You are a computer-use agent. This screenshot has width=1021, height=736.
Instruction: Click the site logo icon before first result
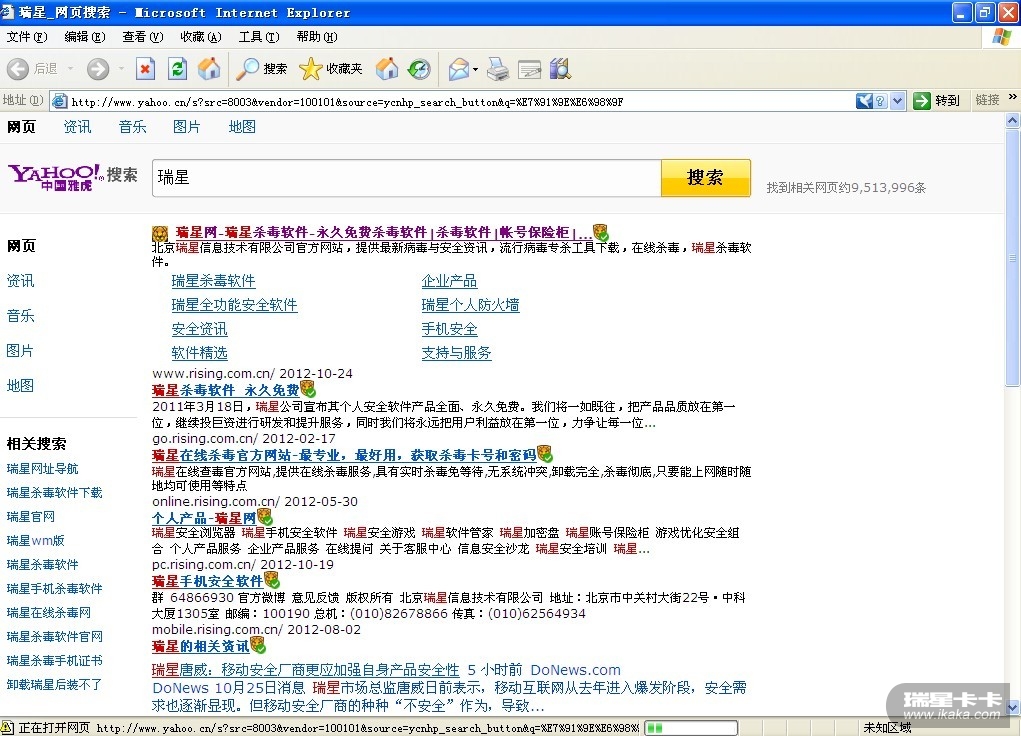160,233
